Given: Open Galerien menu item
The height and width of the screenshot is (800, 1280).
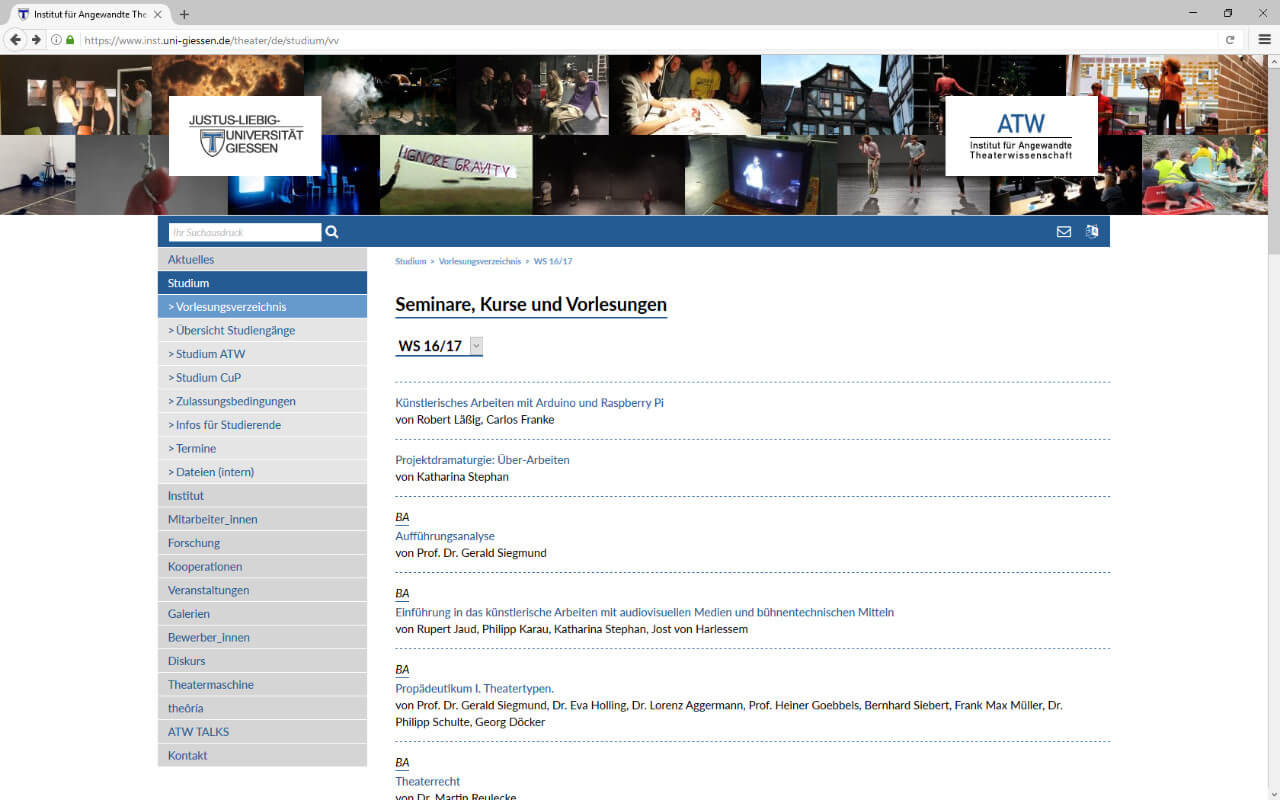Looking at the screenshot, I should 262,614.
